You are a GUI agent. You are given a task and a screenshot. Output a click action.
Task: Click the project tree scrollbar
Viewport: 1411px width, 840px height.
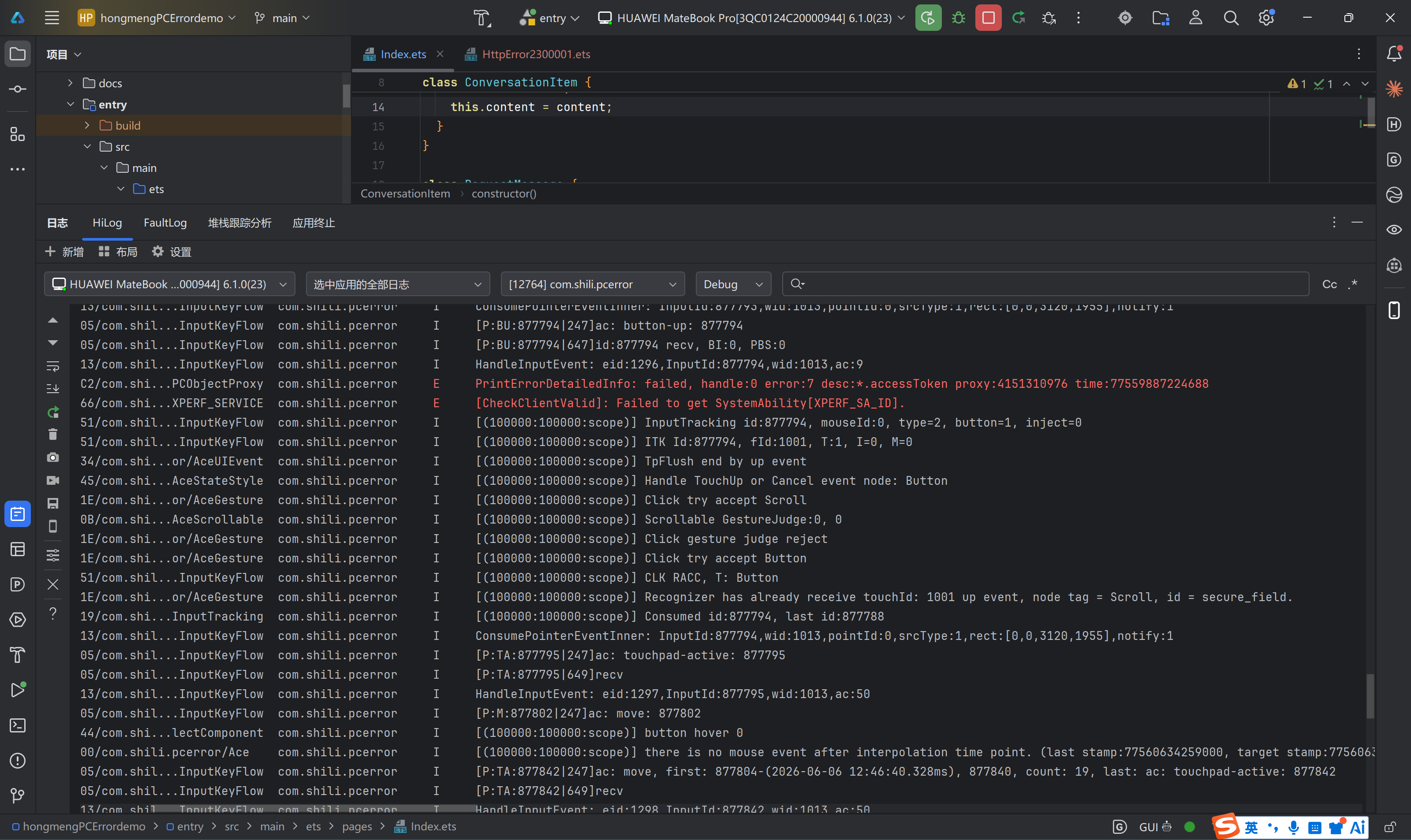click(x=346, y=95)
